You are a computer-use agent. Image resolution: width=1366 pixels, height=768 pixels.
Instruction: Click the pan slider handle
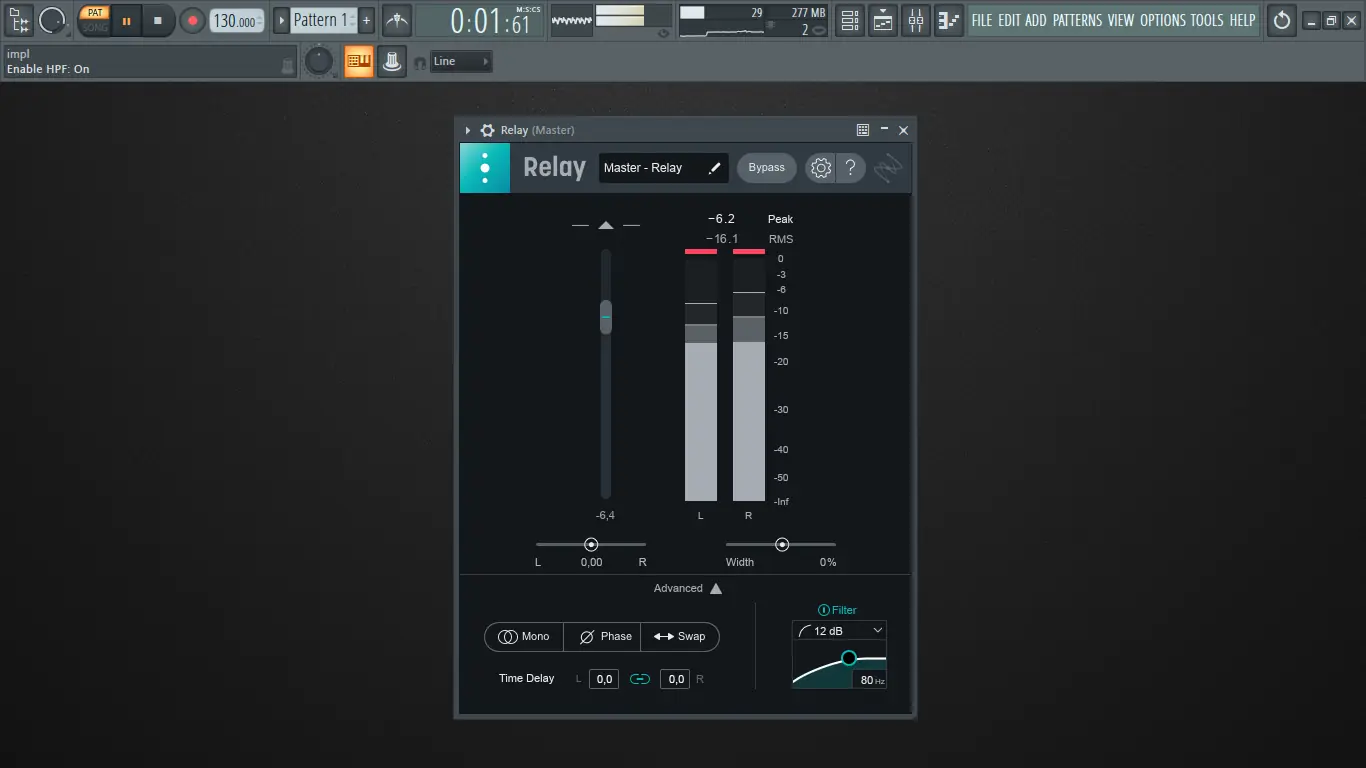[591, 545]
